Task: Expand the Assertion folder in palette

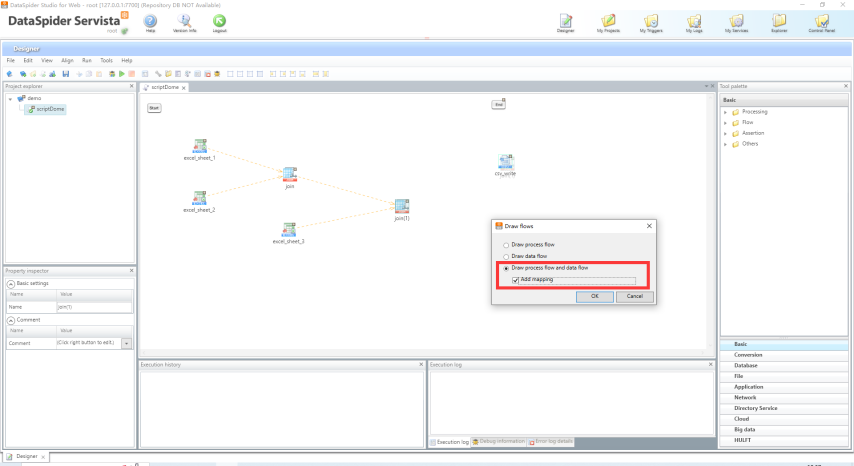Action: point(725,133)
